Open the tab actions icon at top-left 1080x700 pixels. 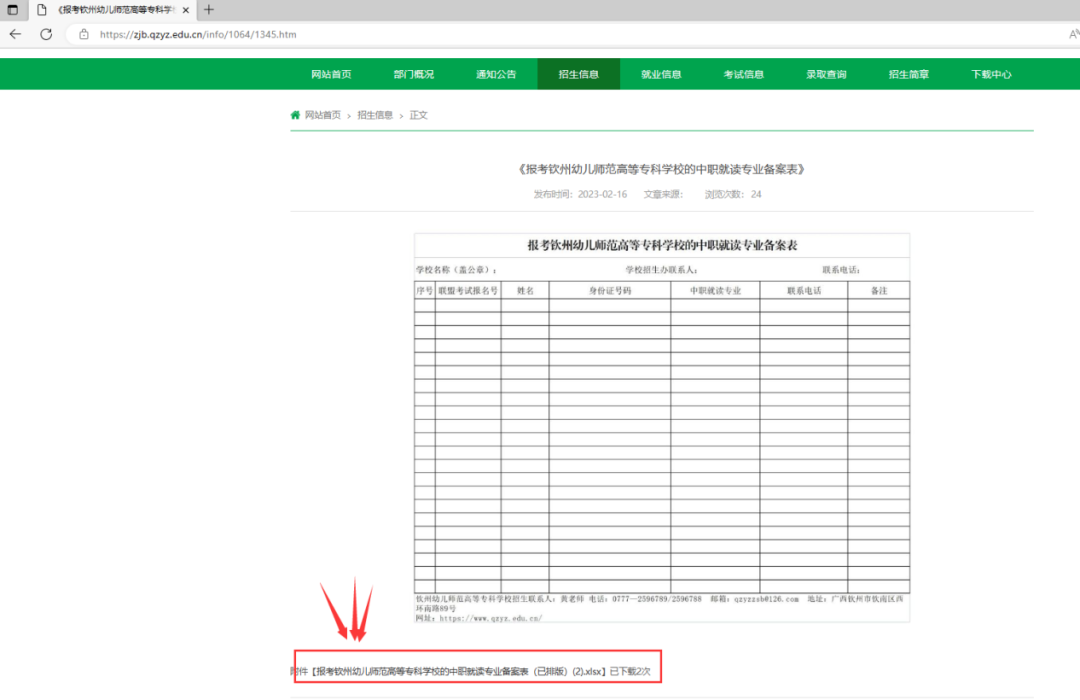pos(13,10)
